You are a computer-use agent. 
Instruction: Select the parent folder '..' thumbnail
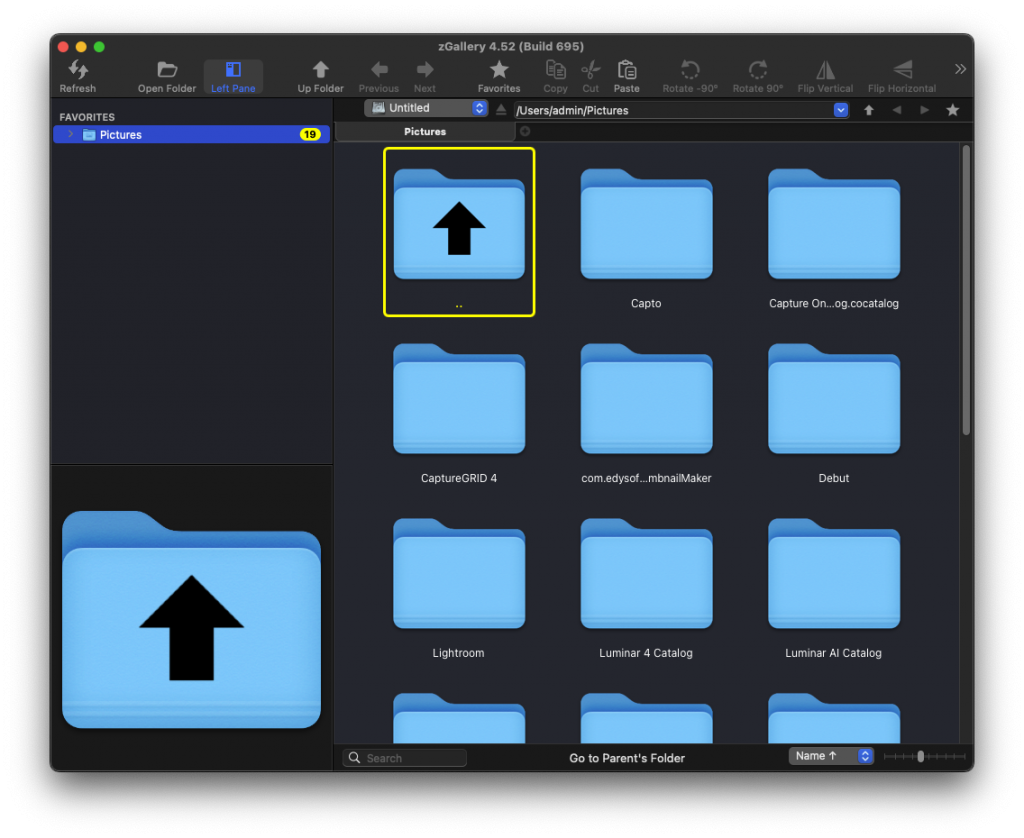click(x=459, y=232)
